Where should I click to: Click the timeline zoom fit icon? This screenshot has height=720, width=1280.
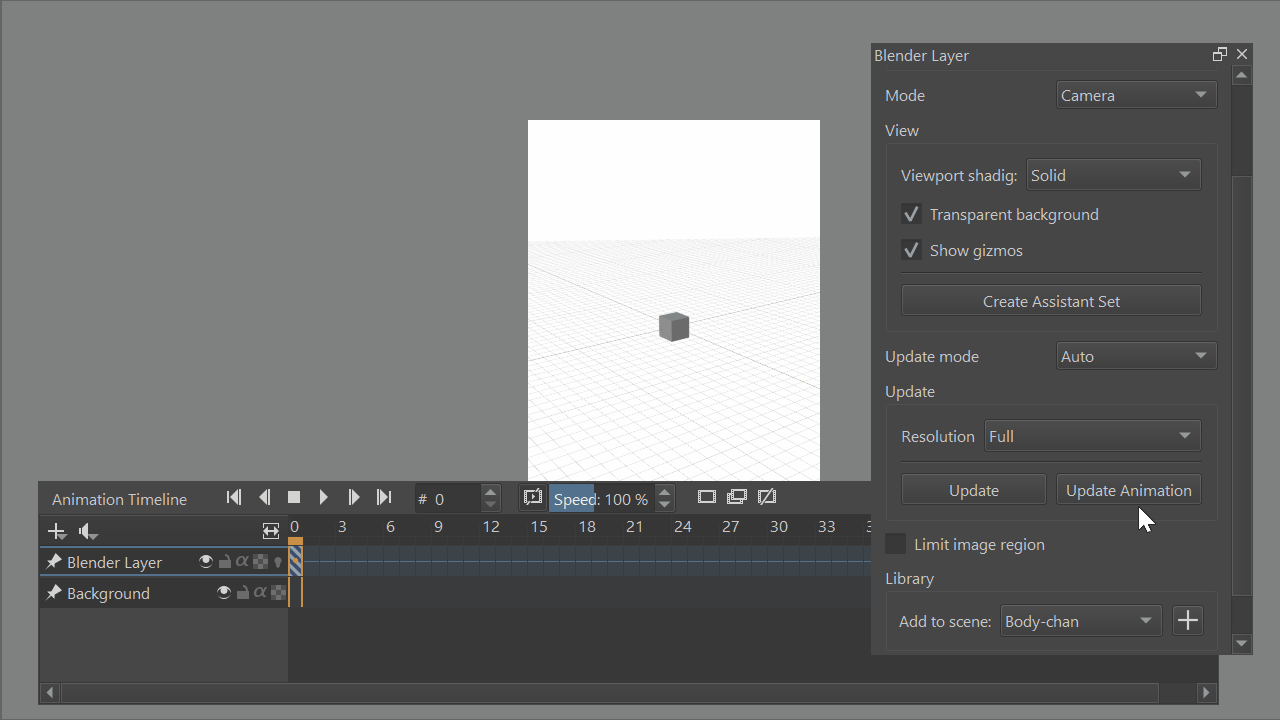tap(271, 531)
